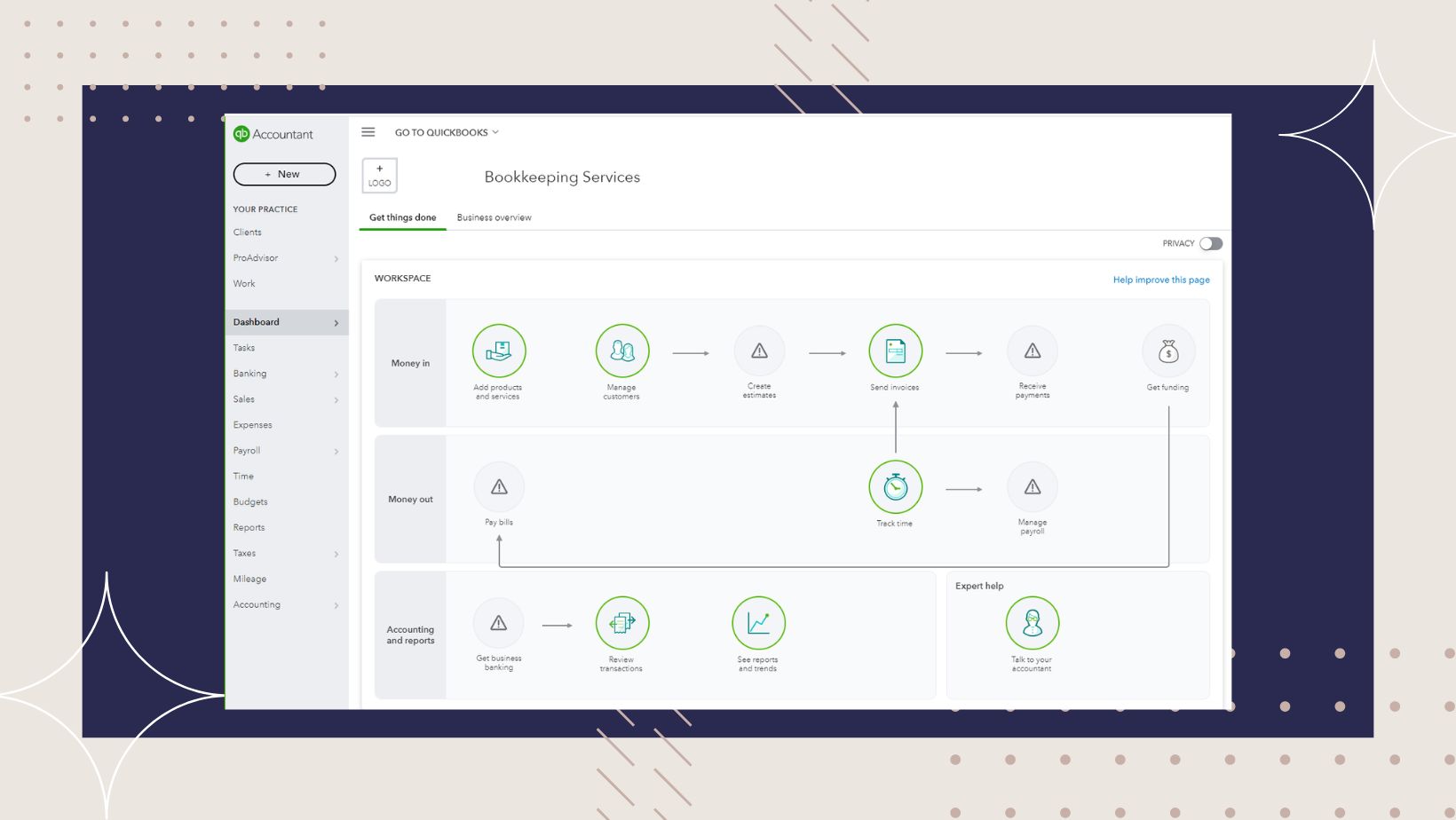This screenshot has width=1456, height=820.
Task: Open the Add products and services icon
Action: [x=499, y=351]
